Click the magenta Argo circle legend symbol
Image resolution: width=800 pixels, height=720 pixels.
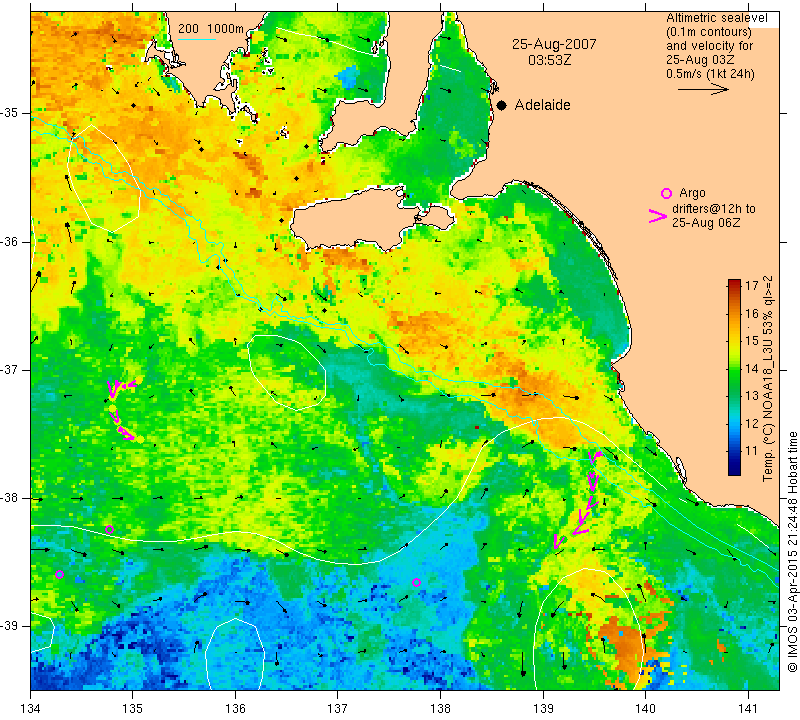[666, 193]
